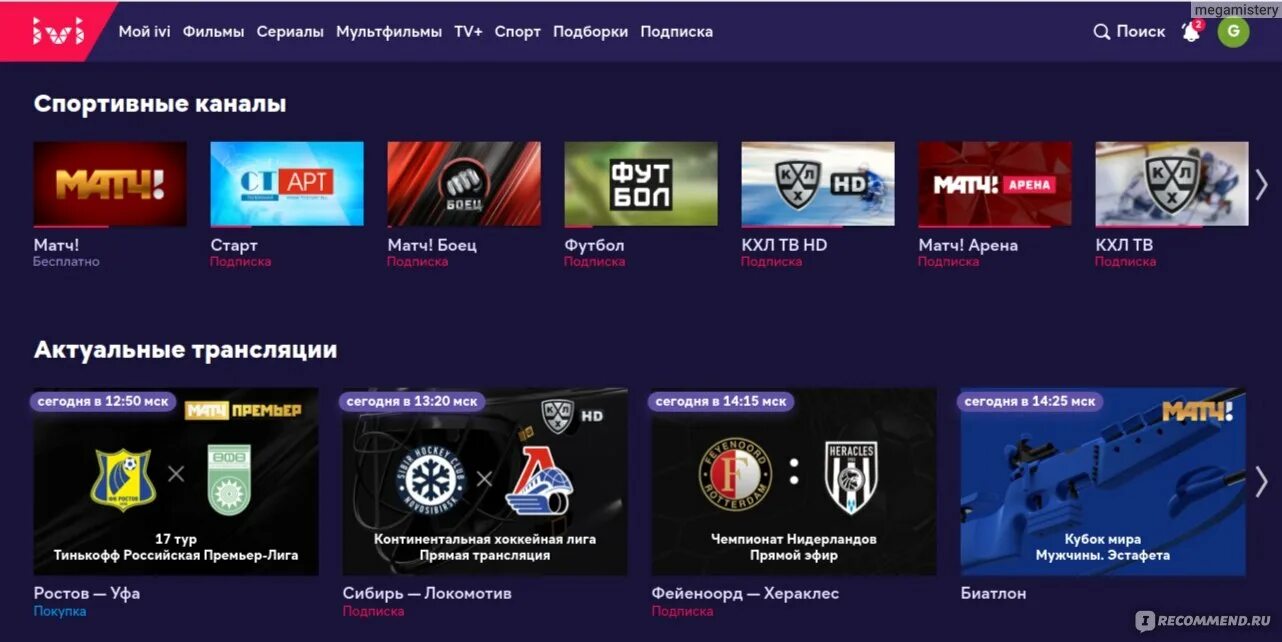Click the Старт channel title text
Screen dimensions: 1282x642
point(234,245)
